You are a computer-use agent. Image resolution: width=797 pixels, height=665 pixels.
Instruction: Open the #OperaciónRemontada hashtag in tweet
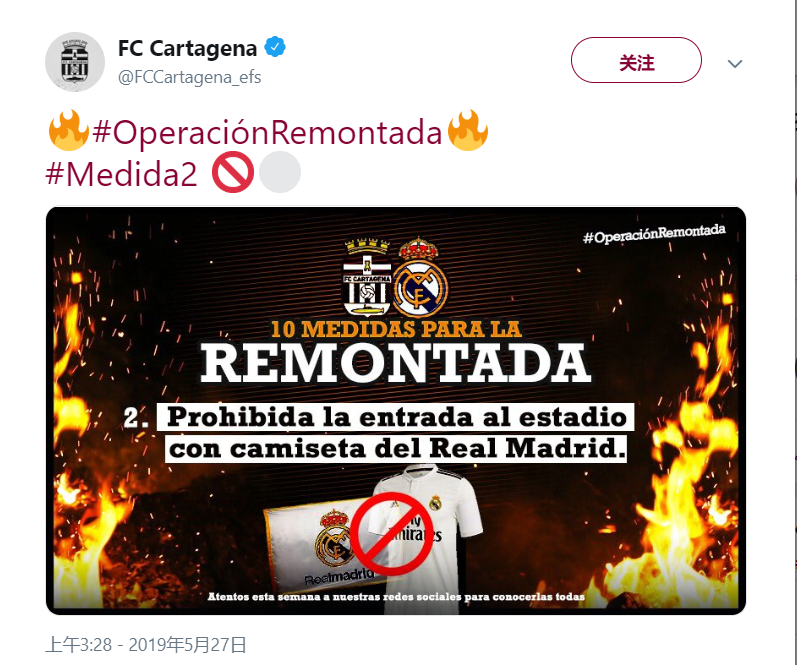(x=267, y=133)
